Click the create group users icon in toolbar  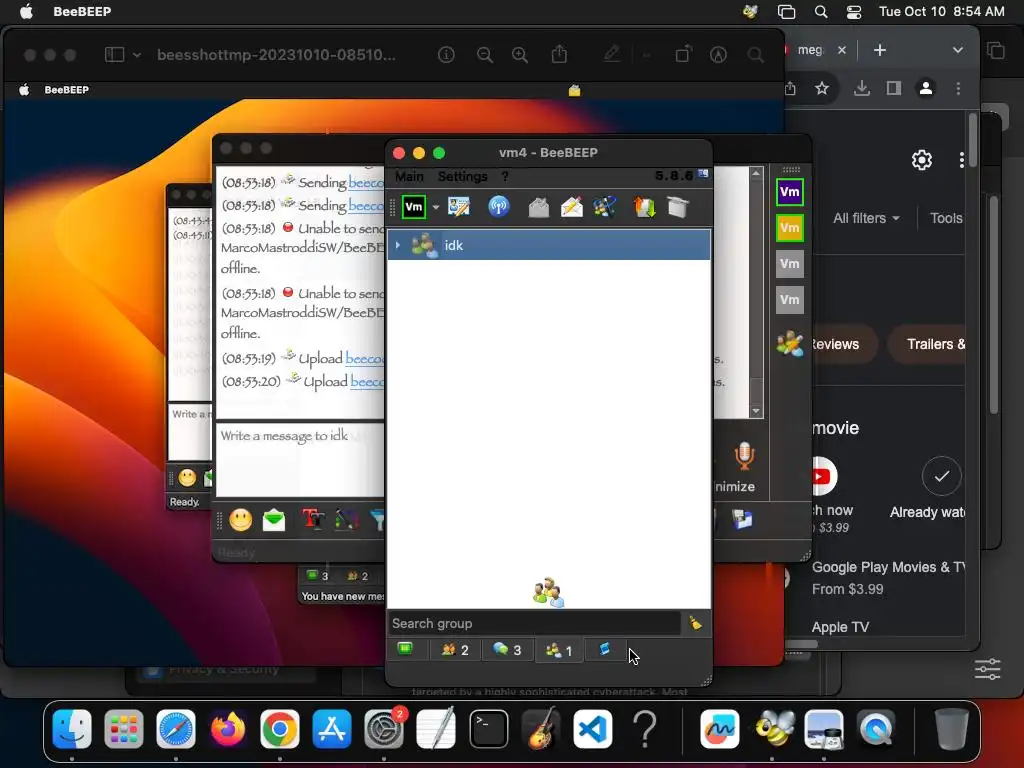point(605,208)
